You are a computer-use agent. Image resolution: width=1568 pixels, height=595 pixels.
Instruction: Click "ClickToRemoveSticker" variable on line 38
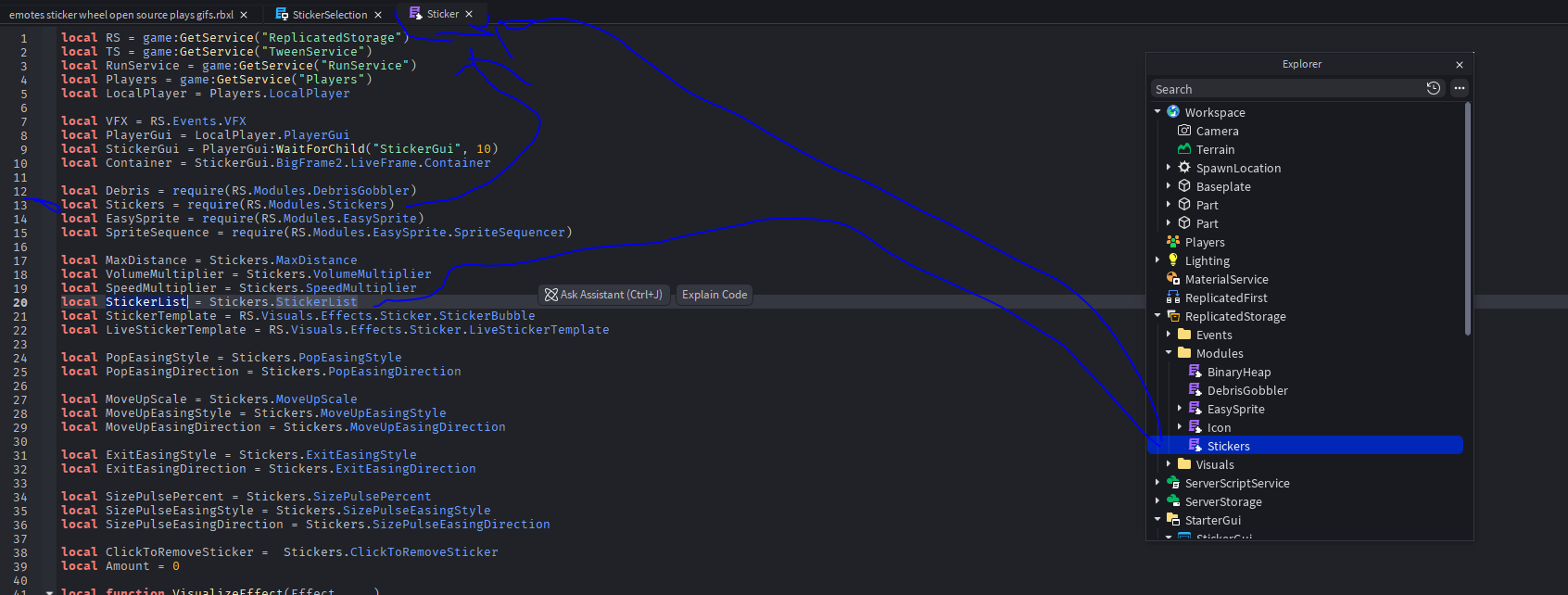[x=180, y=552]
